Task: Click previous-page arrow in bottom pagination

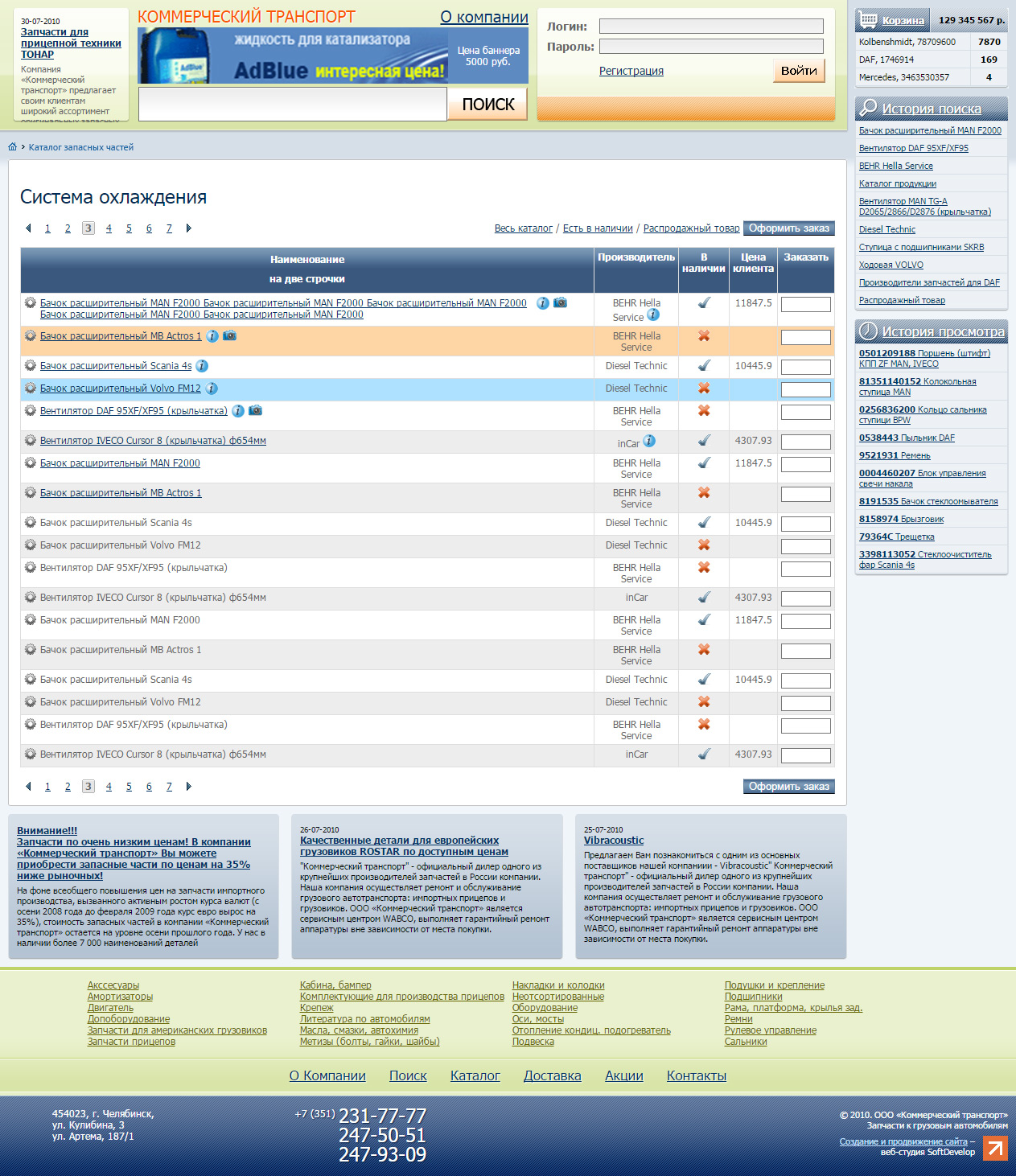Action: pos(28,787)
